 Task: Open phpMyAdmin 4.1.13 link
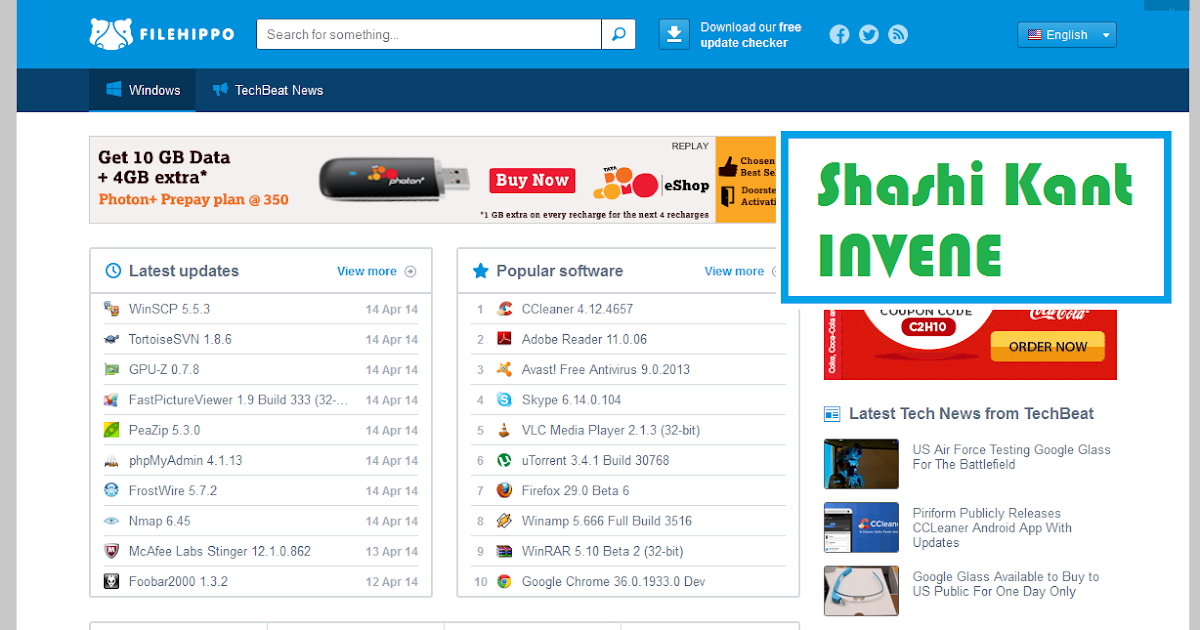coord(185,460)
